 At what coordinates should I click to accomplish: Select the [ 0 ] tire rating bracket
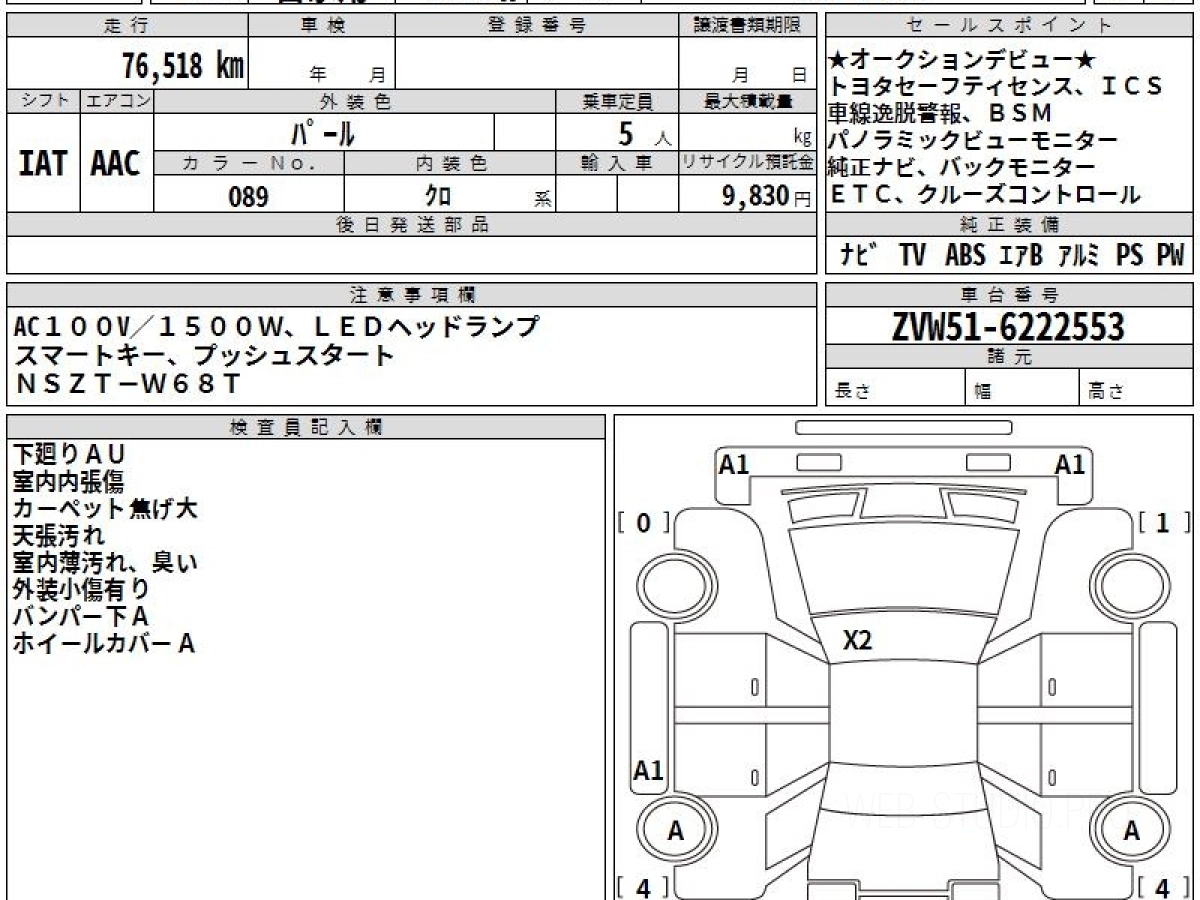[644, 523]
